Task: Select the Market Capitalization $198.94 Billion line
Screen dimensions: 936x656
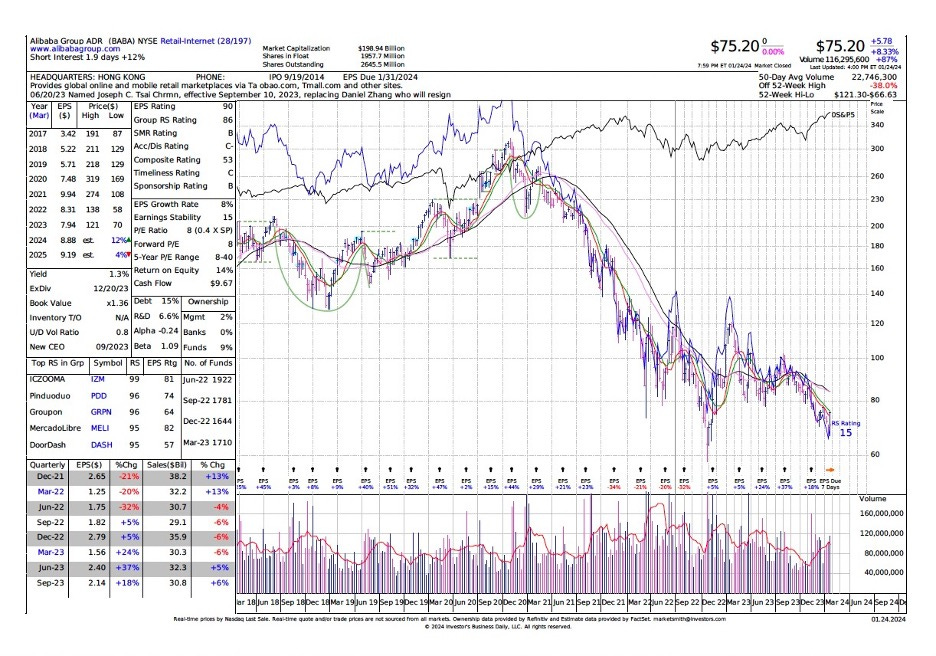Action: point(333,48)
